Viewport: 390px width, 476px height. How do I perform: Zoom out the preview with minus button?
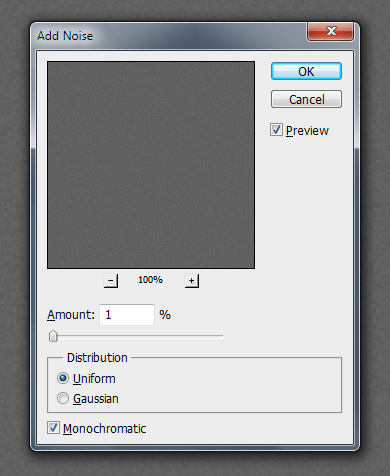[x=111, y=281]
